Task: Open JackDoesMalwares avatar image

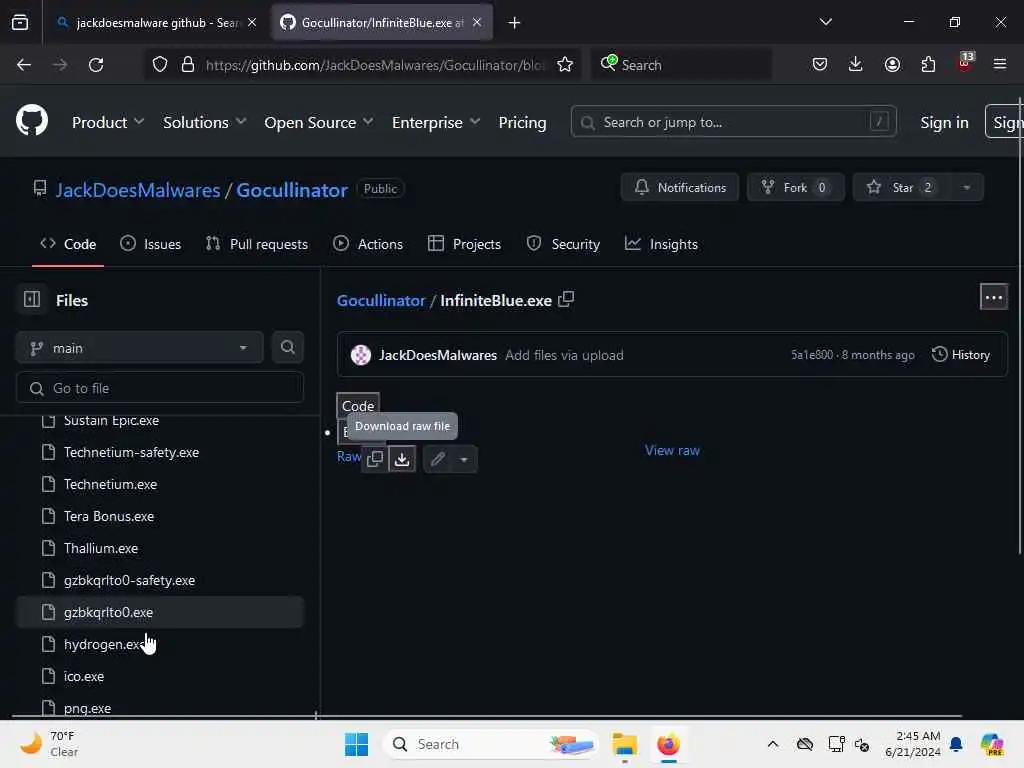Action: 360,355
